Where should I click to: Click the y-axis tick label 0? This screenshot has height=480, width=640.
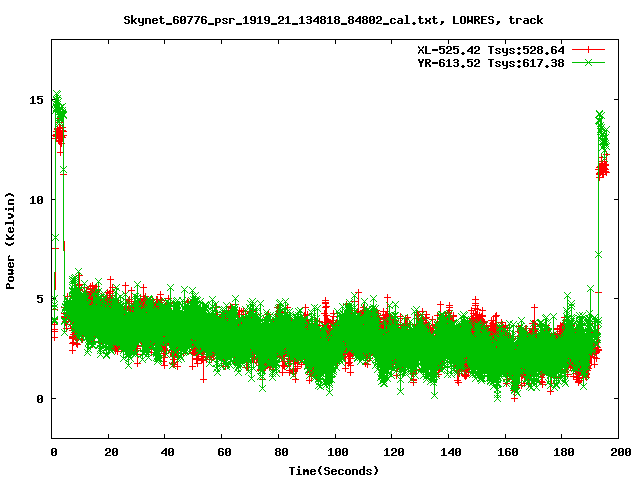(40, 399)
